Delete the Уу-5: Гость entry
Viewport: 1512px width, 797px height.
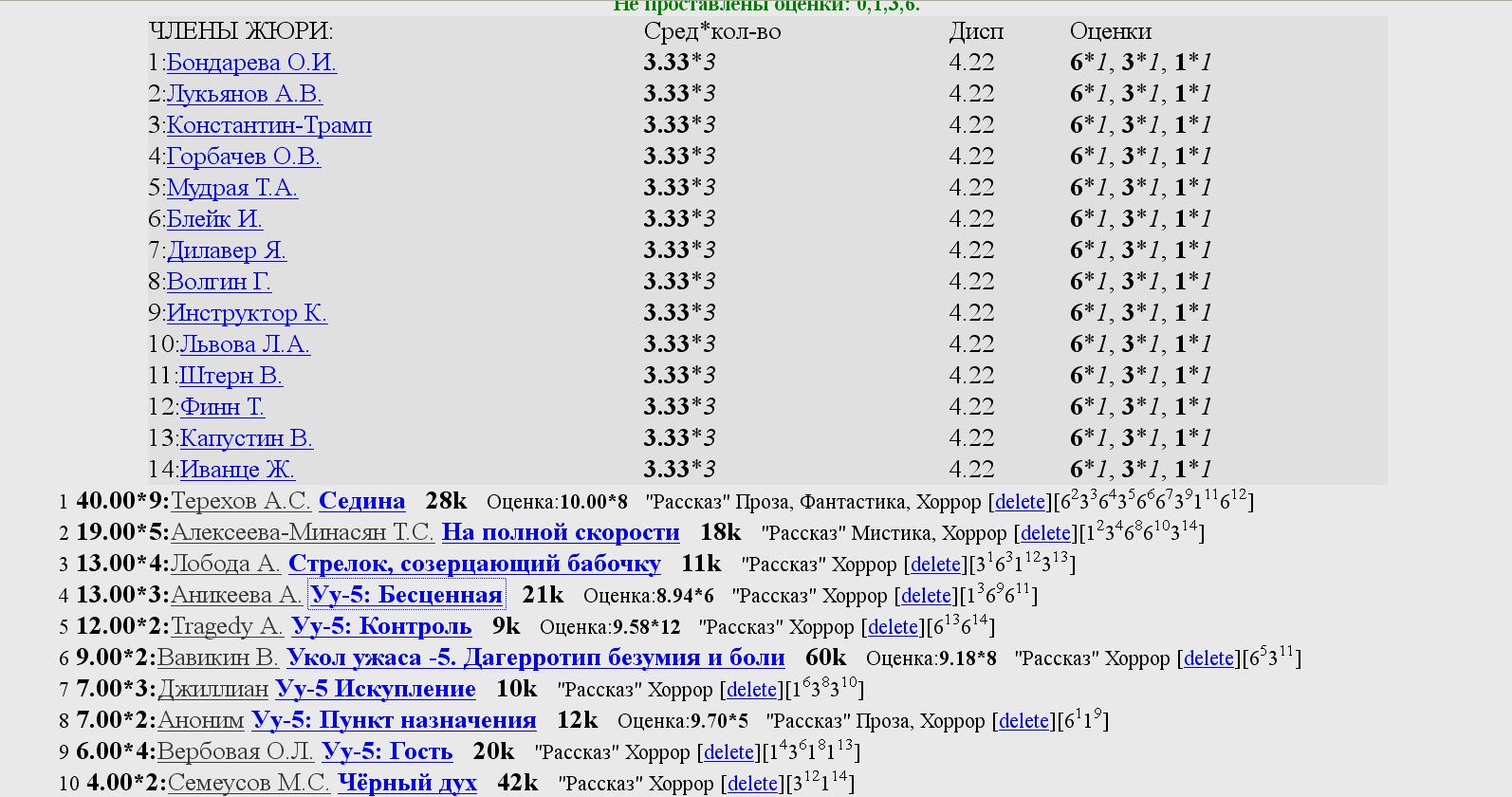[728, 752]
